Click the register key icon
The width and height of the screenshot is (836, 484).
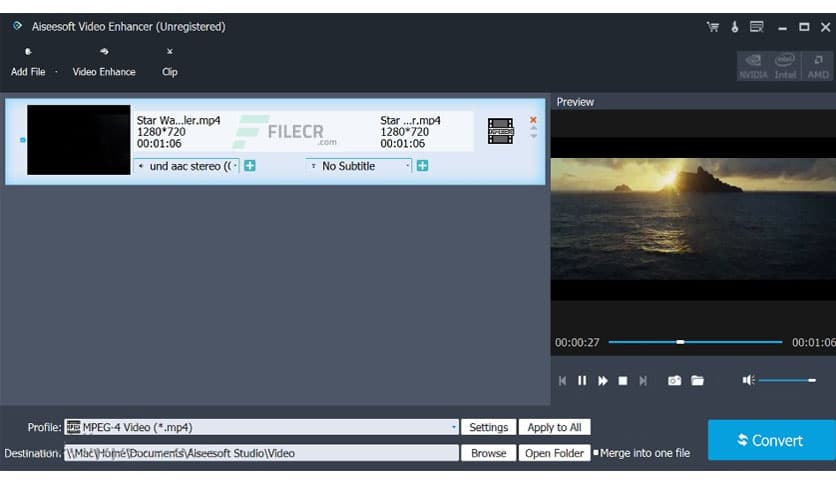point(735,27)
